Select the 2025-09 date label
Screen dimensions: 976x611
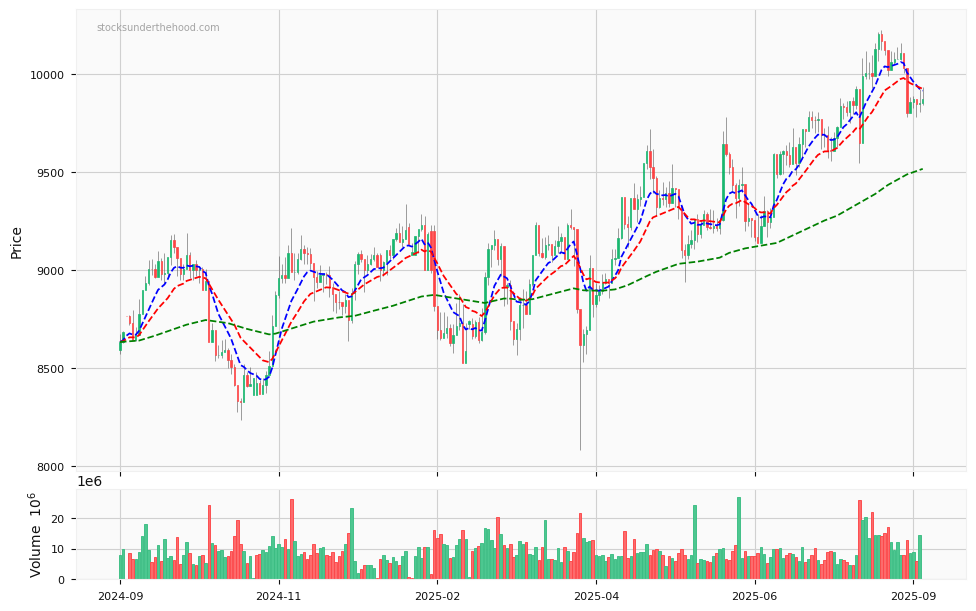tap(913, 596)
